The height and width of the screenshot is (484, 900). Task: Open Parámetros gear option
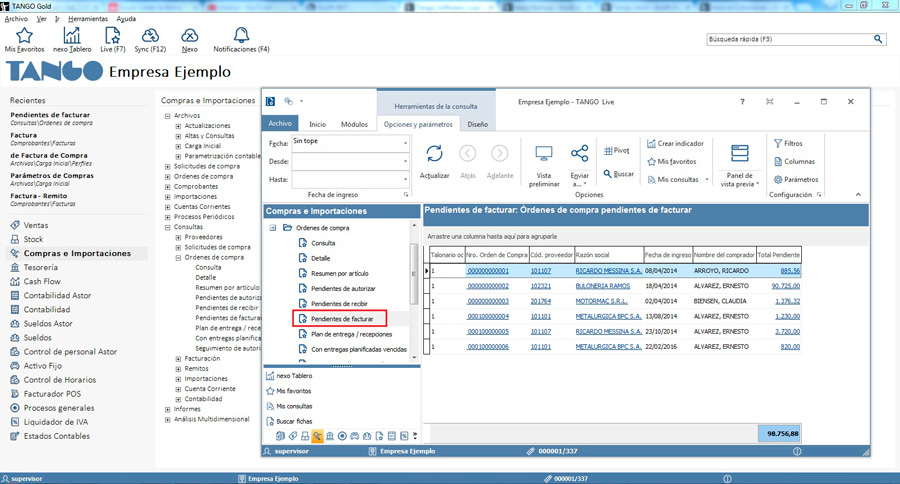[796, 180]
